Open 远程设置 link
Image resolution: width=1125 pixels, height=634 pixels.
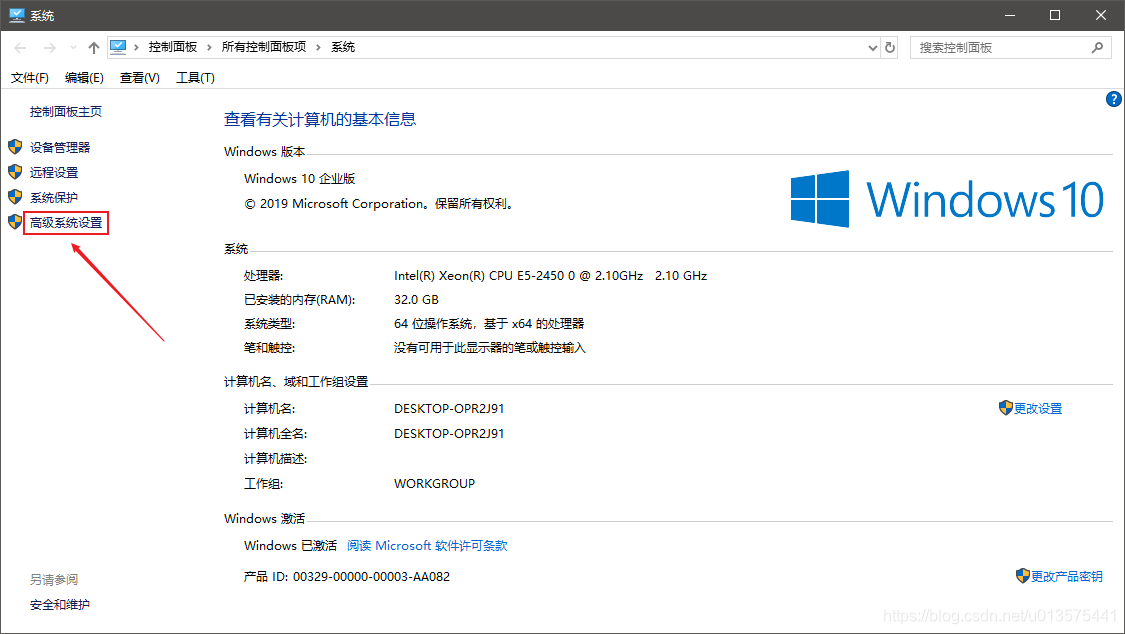coord(54,173)
